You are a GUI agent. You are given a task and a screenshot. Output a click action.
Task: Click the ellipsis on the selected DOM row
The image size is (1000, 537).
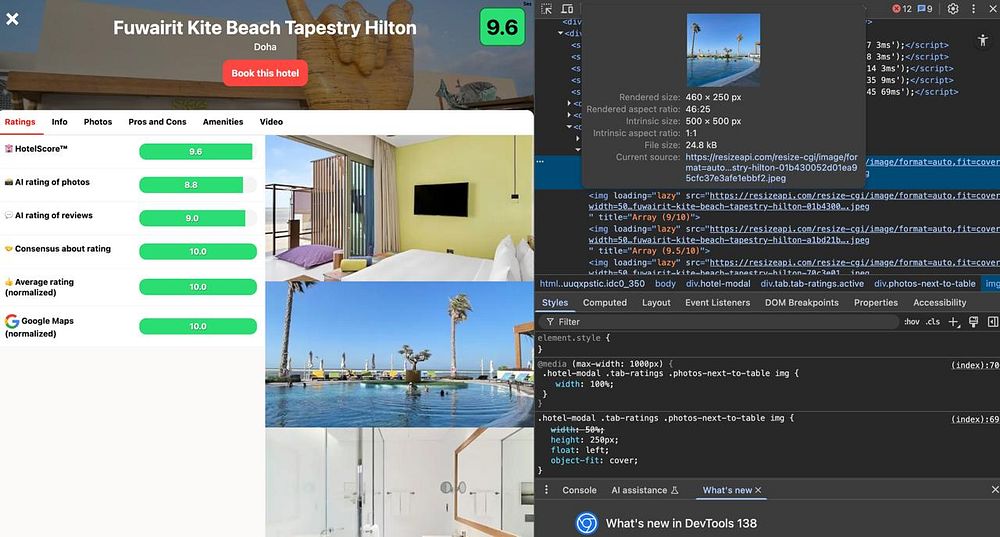point(540,162)
